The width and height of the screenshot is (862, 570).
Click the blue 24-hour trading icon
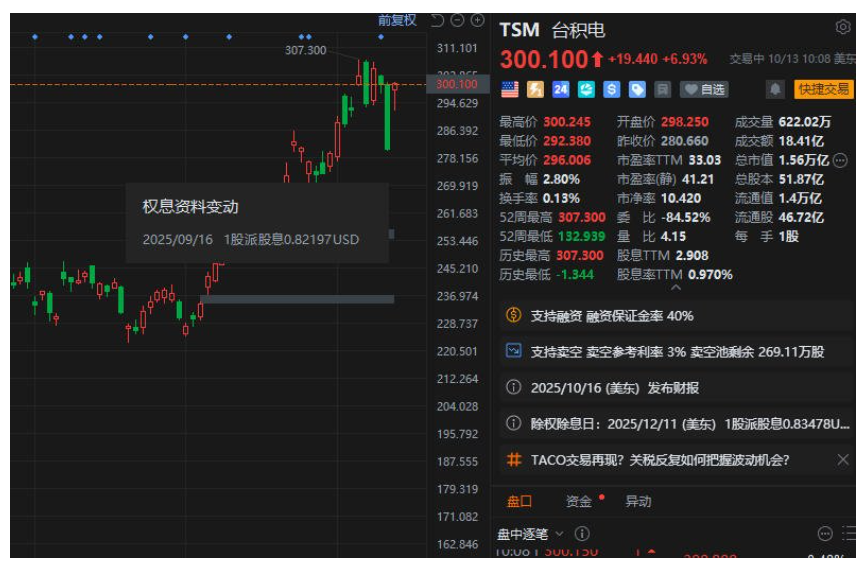coord(560,90)
